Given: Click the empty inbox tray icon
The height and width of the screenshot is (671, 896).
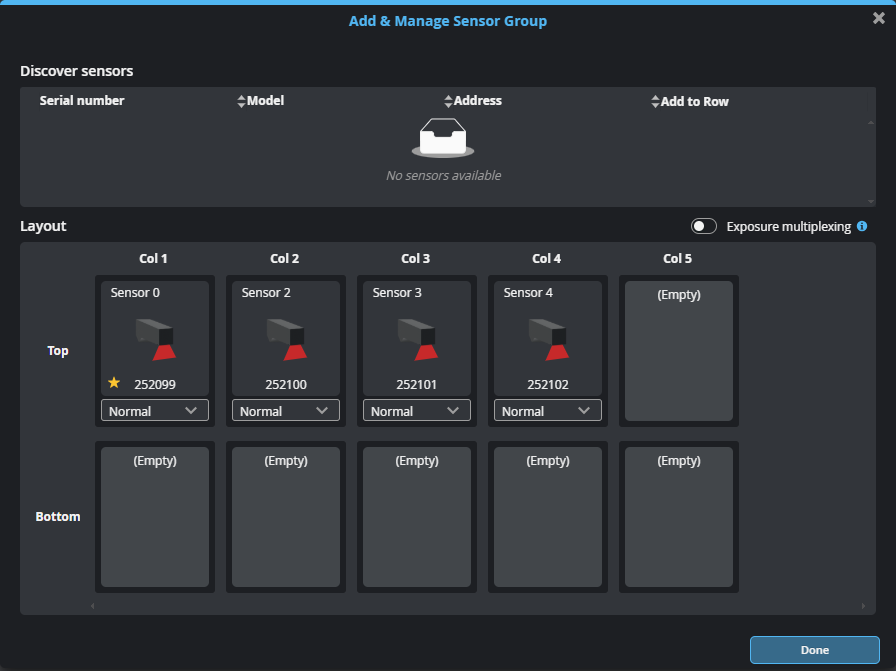Looking at the screenshot, I should click(x=443, y=138).
